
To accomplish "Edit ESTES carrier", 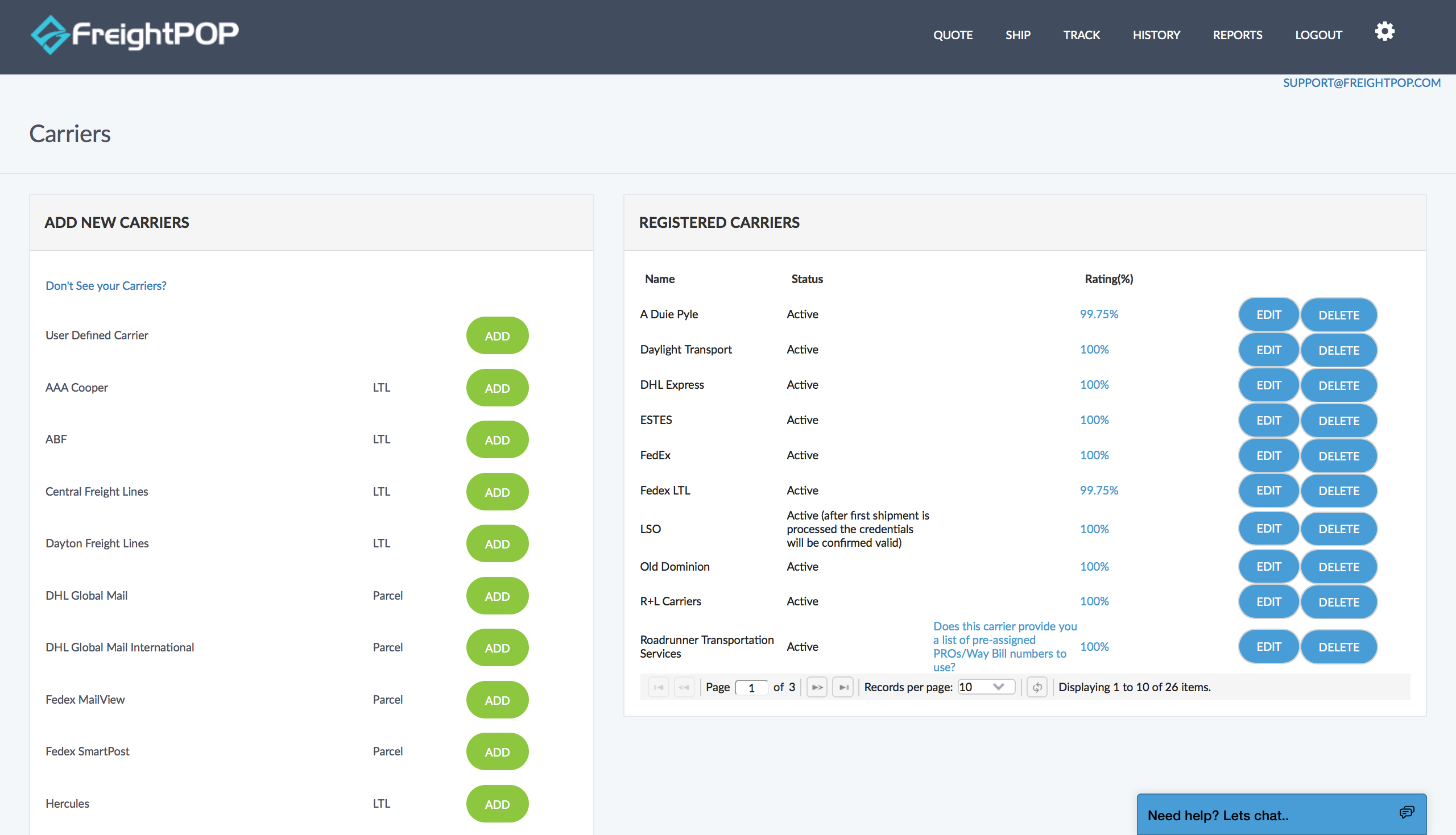I will click(1268, 420).
